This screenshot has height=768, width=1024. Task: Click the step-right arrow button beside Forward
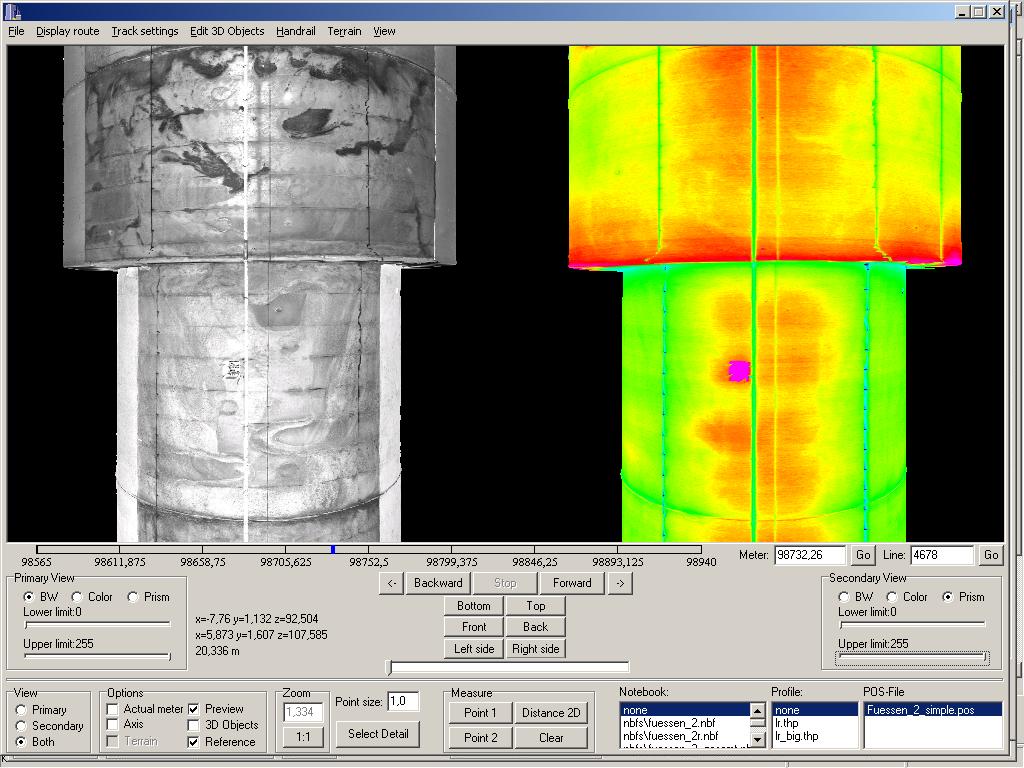click(619, 583)
